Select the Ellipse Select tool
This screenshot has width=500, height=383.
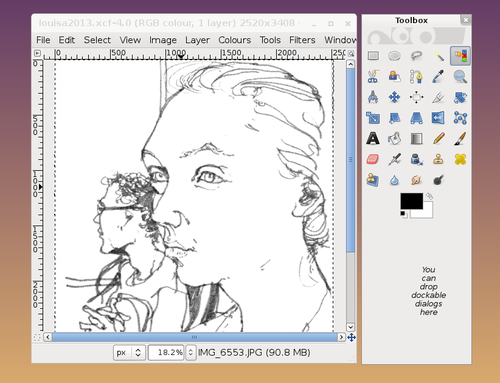coord(394,56)
